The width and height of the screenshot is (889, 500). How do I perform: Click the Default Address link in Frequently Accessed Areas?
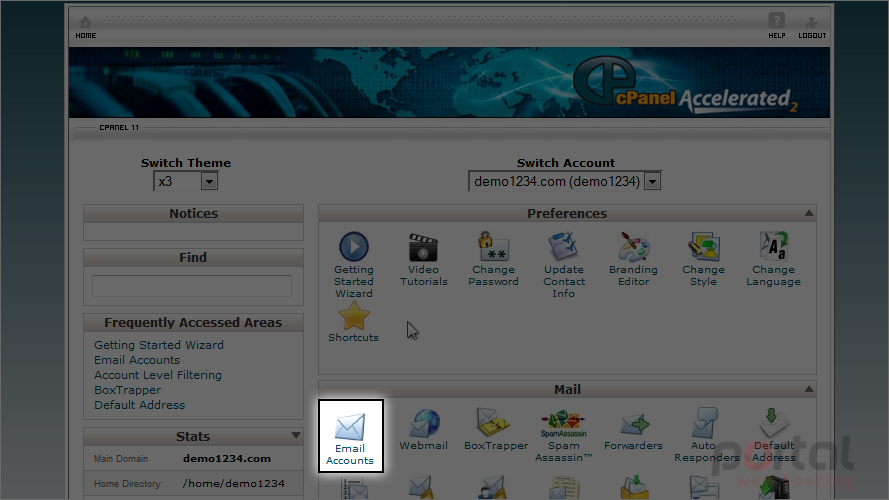point(139,405)
